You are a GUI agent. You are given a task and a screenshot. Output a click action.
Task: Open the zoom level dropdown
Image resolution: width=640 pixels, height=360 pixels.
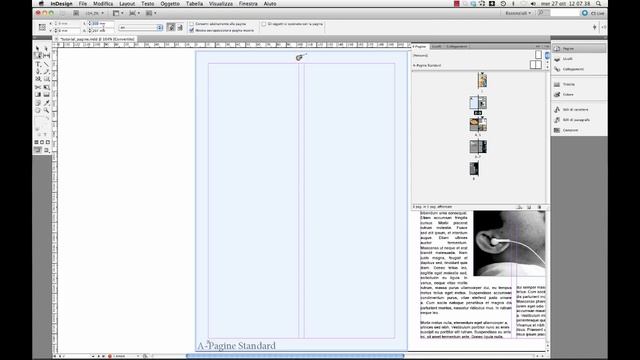click(x=95, y=13)
